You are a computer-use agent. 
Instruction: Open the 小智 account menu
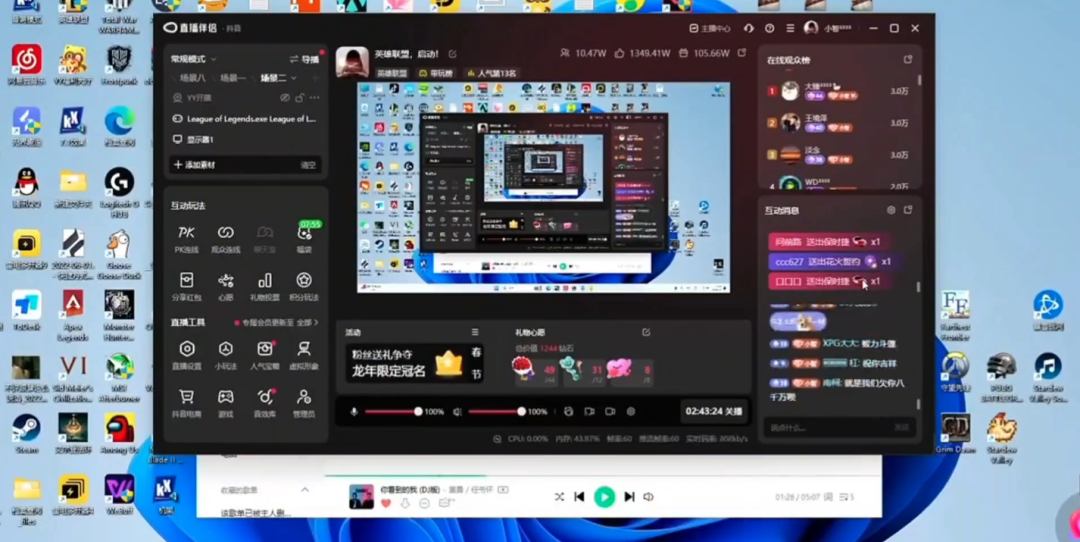point(829,28)
